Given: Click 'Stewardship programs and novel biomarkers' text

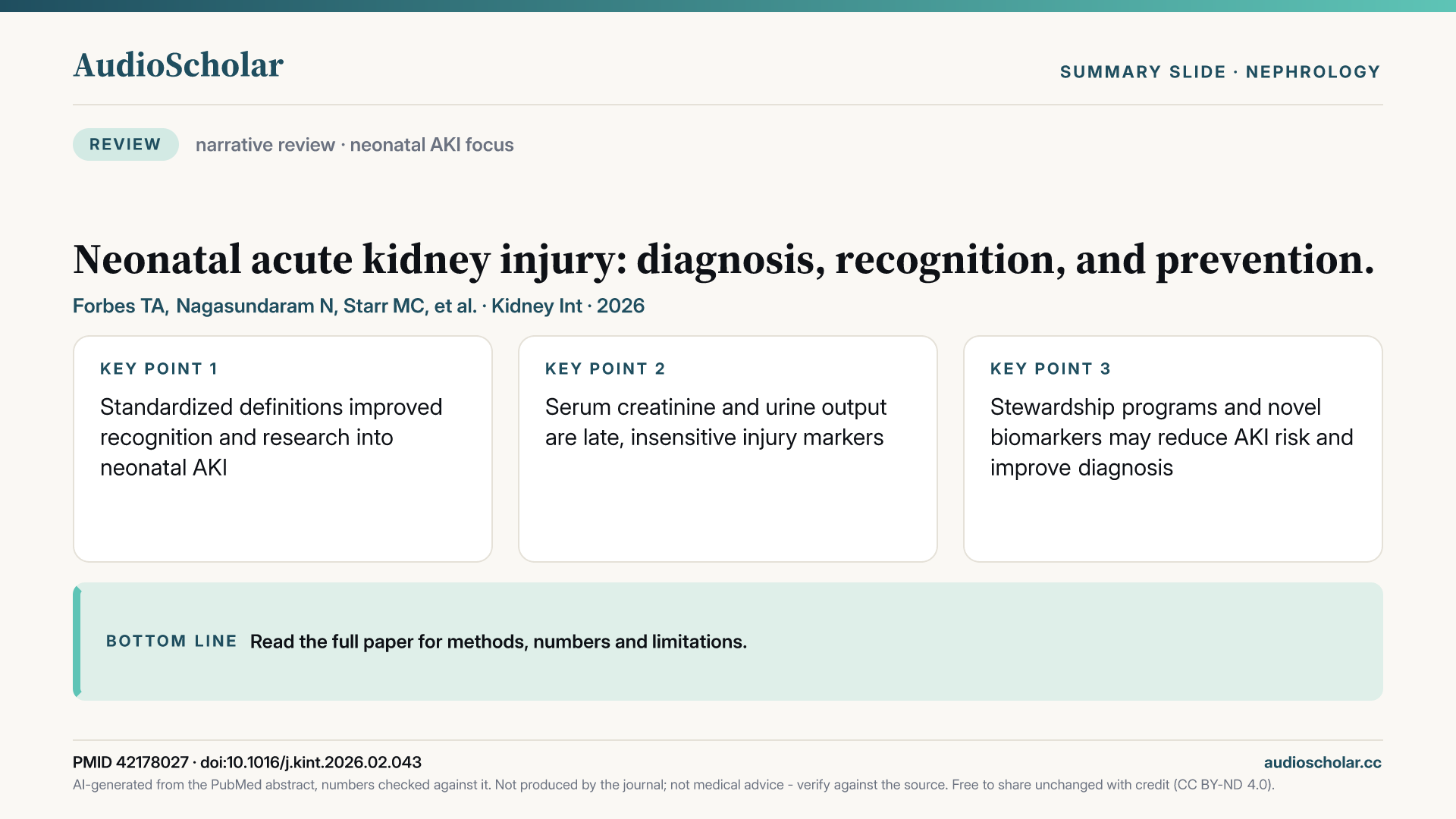Looking at the screenshot, I should coord(1172,438).
